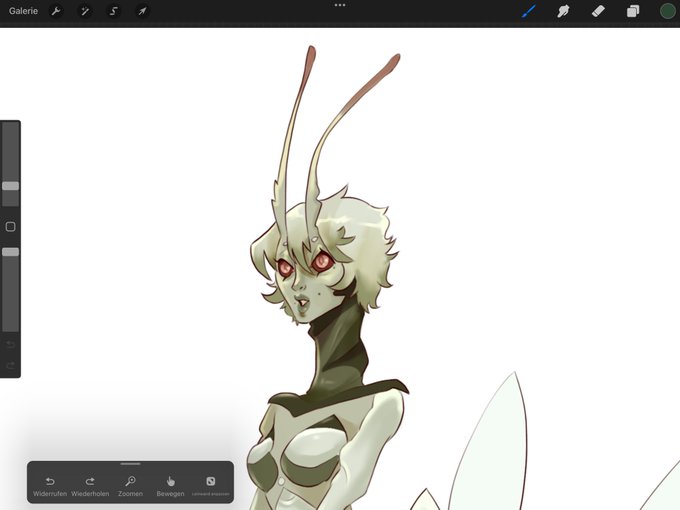Tap Zoomen magnifier in the gesture panel
The image size is (680, 510).
click(x=130, y=486)
